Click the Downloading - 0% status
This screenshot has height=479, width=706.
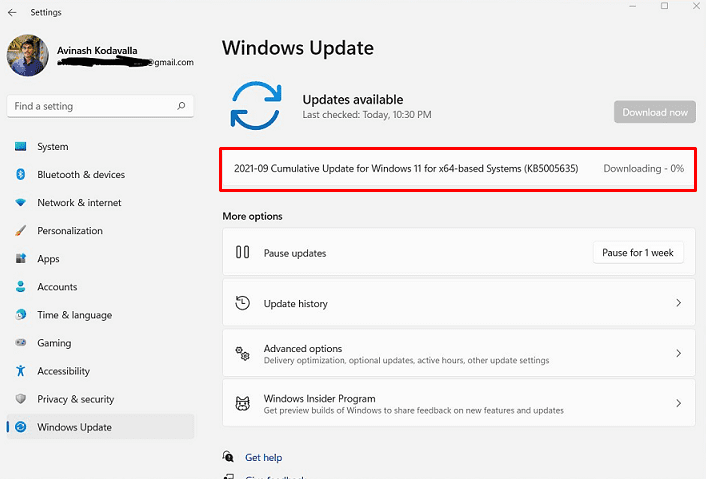point(643,168)
